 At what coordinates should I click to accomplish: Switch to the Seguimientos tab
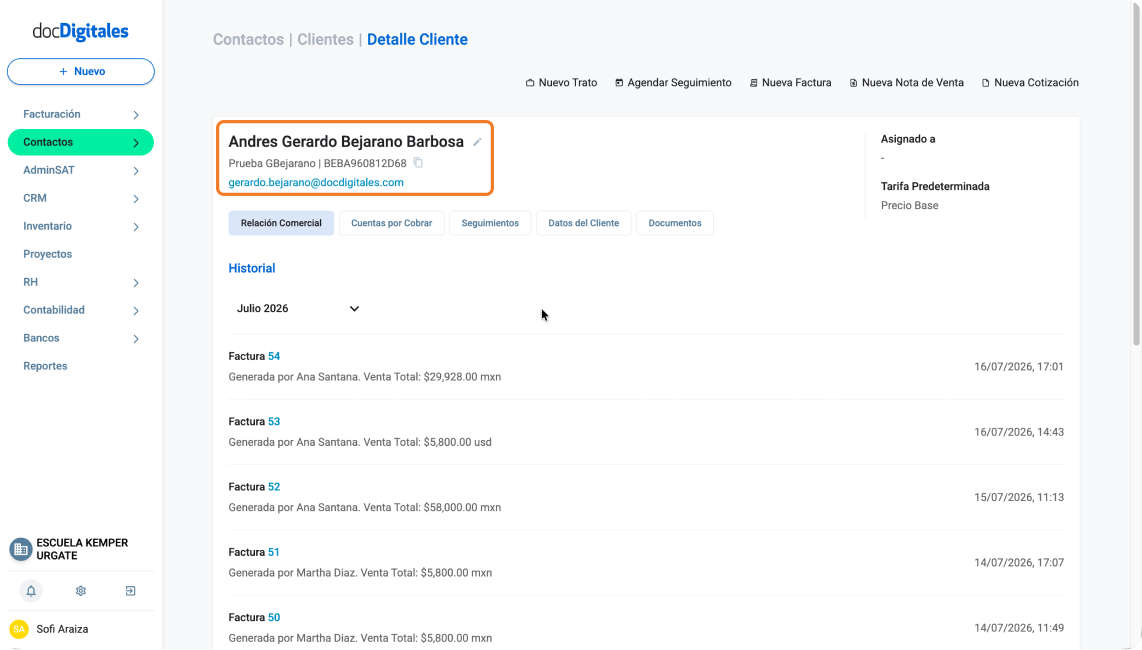[x=490, y=223]
